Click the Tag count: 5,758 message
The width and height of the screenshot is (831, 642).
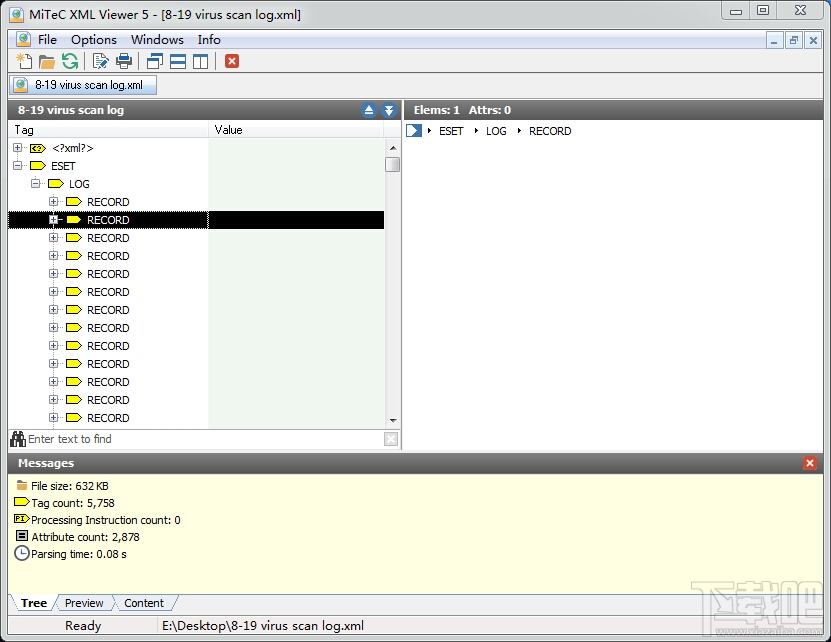(x=73, y=503)
